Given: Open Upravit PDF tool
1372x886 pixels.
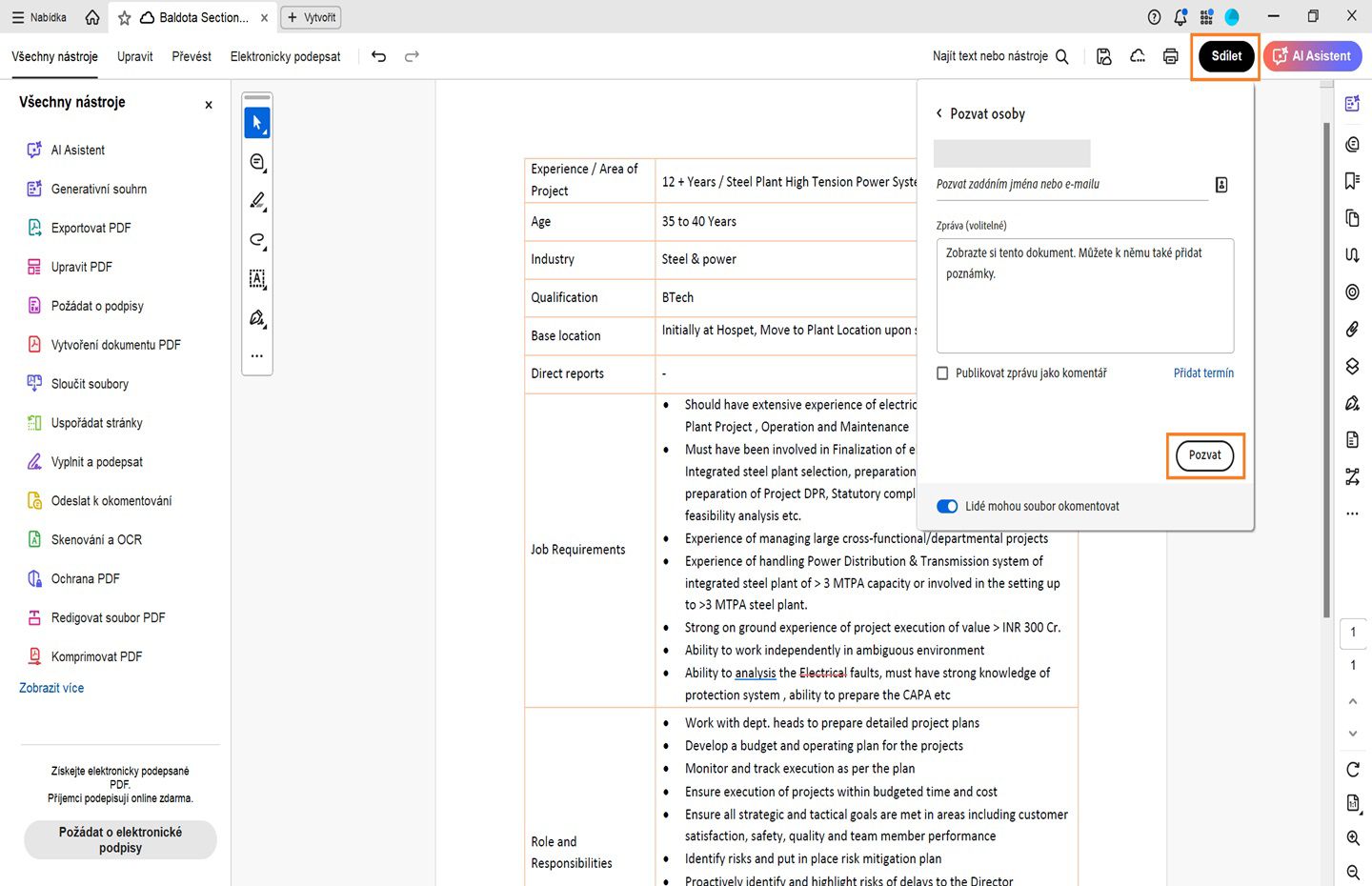Looking at the screenshot, I should (70, 267).
